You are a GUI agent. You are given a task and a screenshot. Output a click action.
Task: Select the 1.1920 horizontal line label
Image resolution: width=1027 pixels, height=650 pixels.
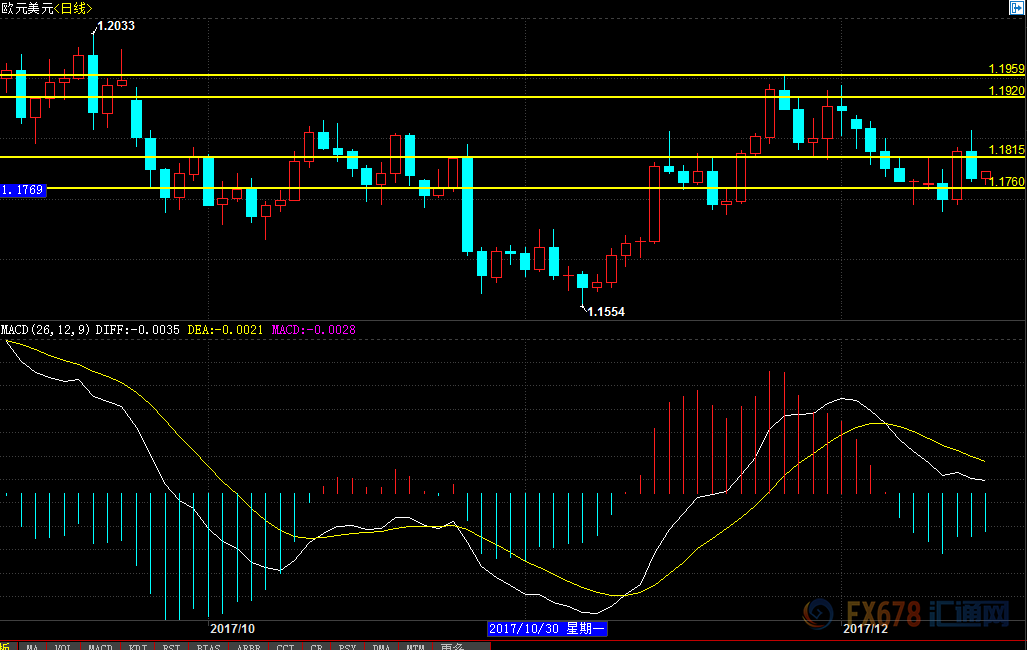tap(1006, 91)
